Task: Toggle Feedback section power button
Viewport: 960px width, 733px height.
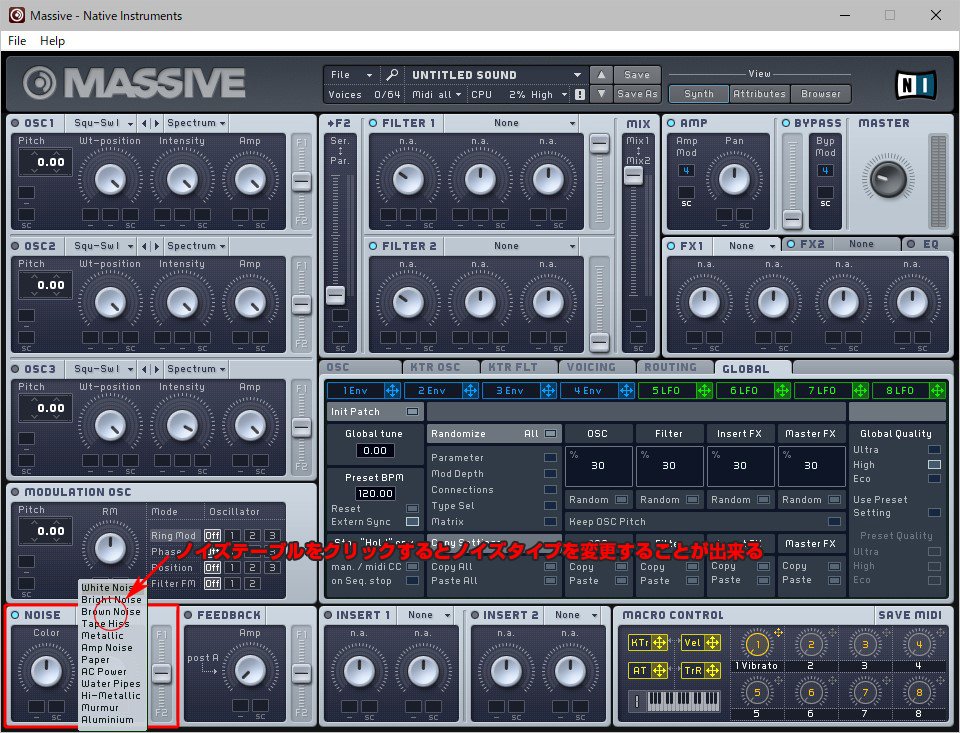Action: click(188, 615)
